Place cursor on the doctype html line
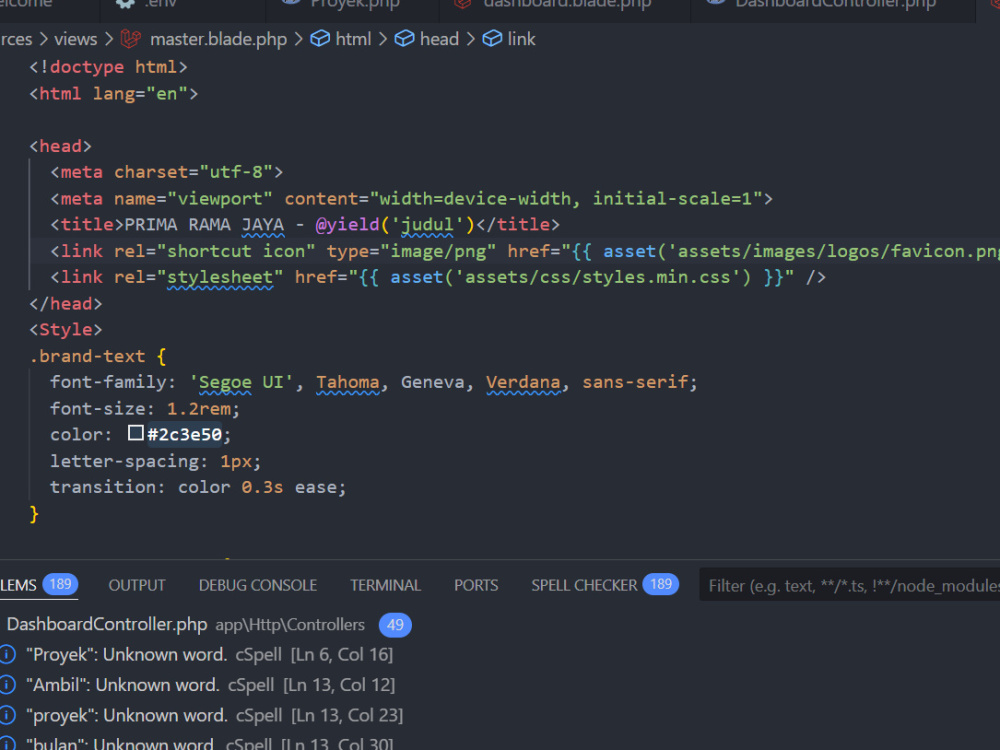This screenshot has height=750, width=1000. [x=108, y=67]
